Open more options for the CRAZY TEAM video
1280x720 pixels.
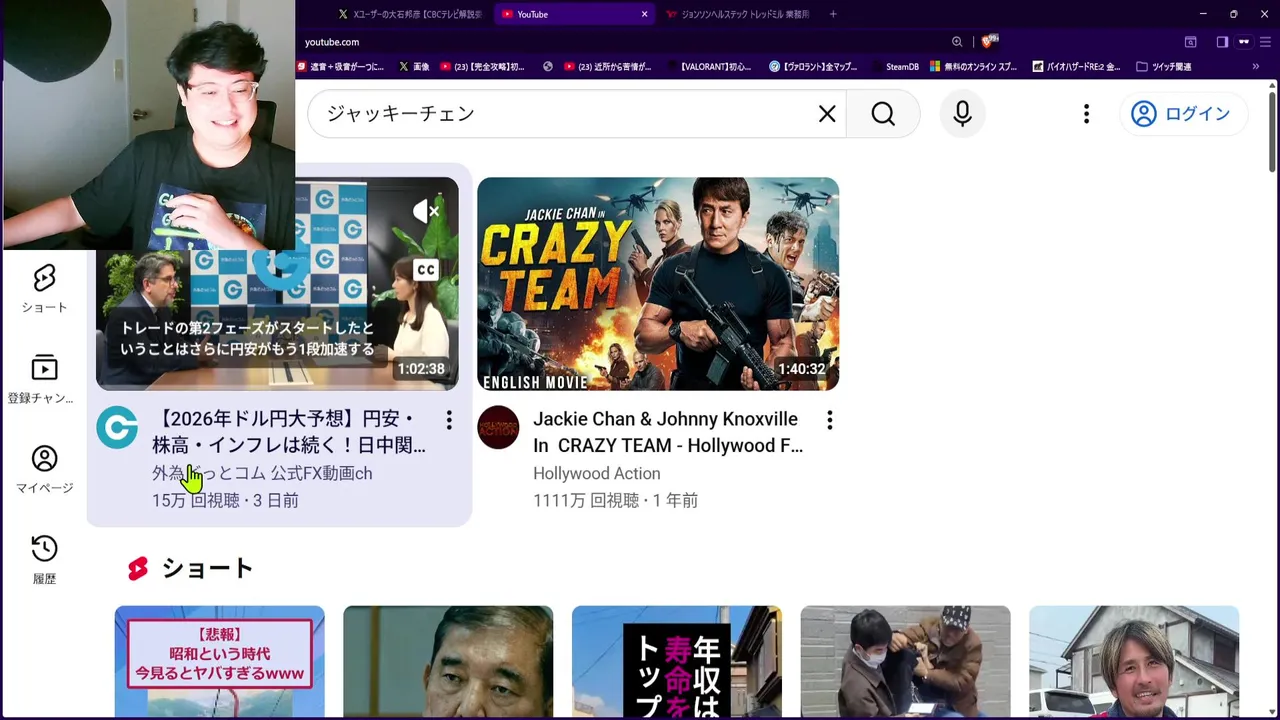coord(830,420)
